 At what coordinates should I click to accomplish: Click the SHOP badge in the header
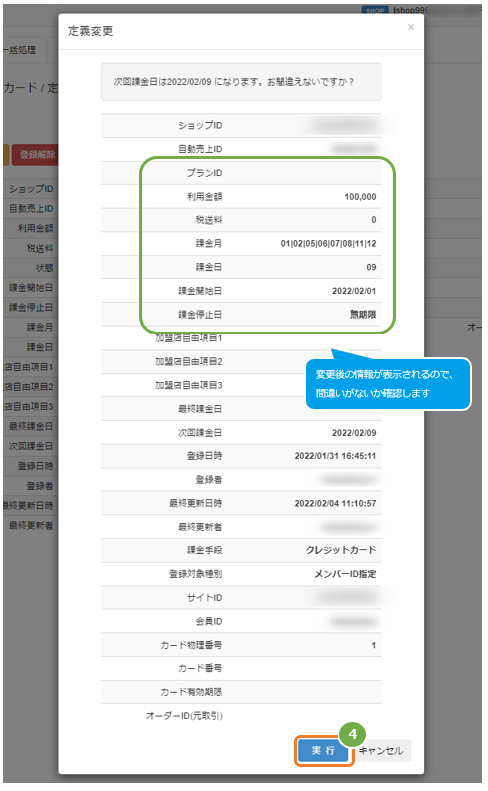(x=375, y=10)
